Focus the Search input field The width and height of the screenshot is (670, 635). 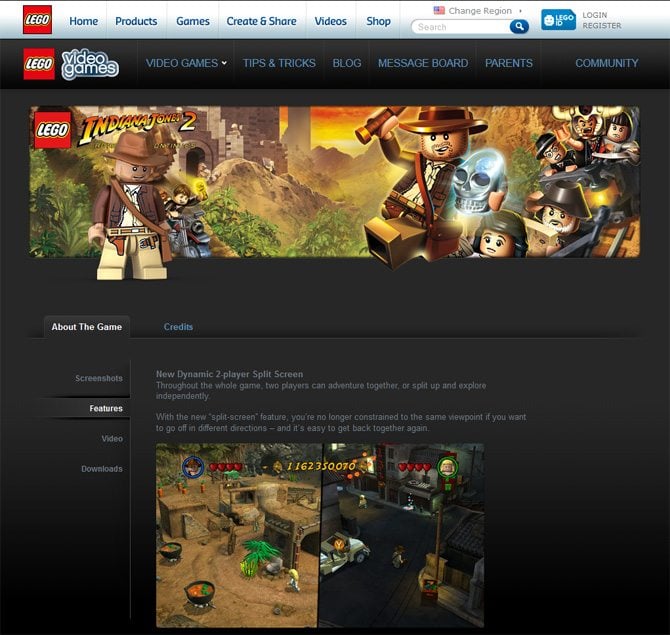pyautogui.click(x=460, y=27)
